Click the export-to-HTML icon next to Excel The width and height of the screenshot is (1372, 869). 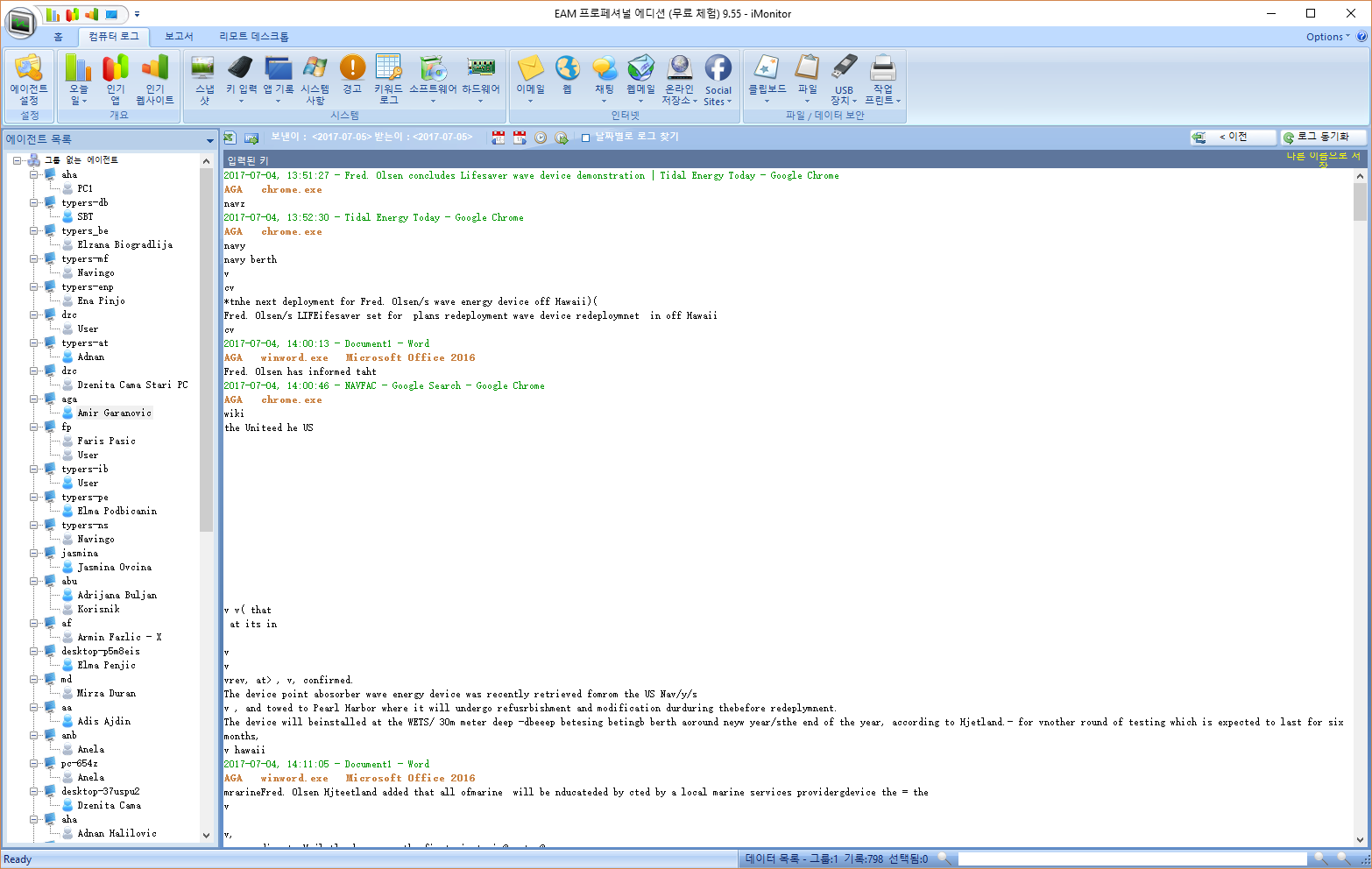point(251,138)
